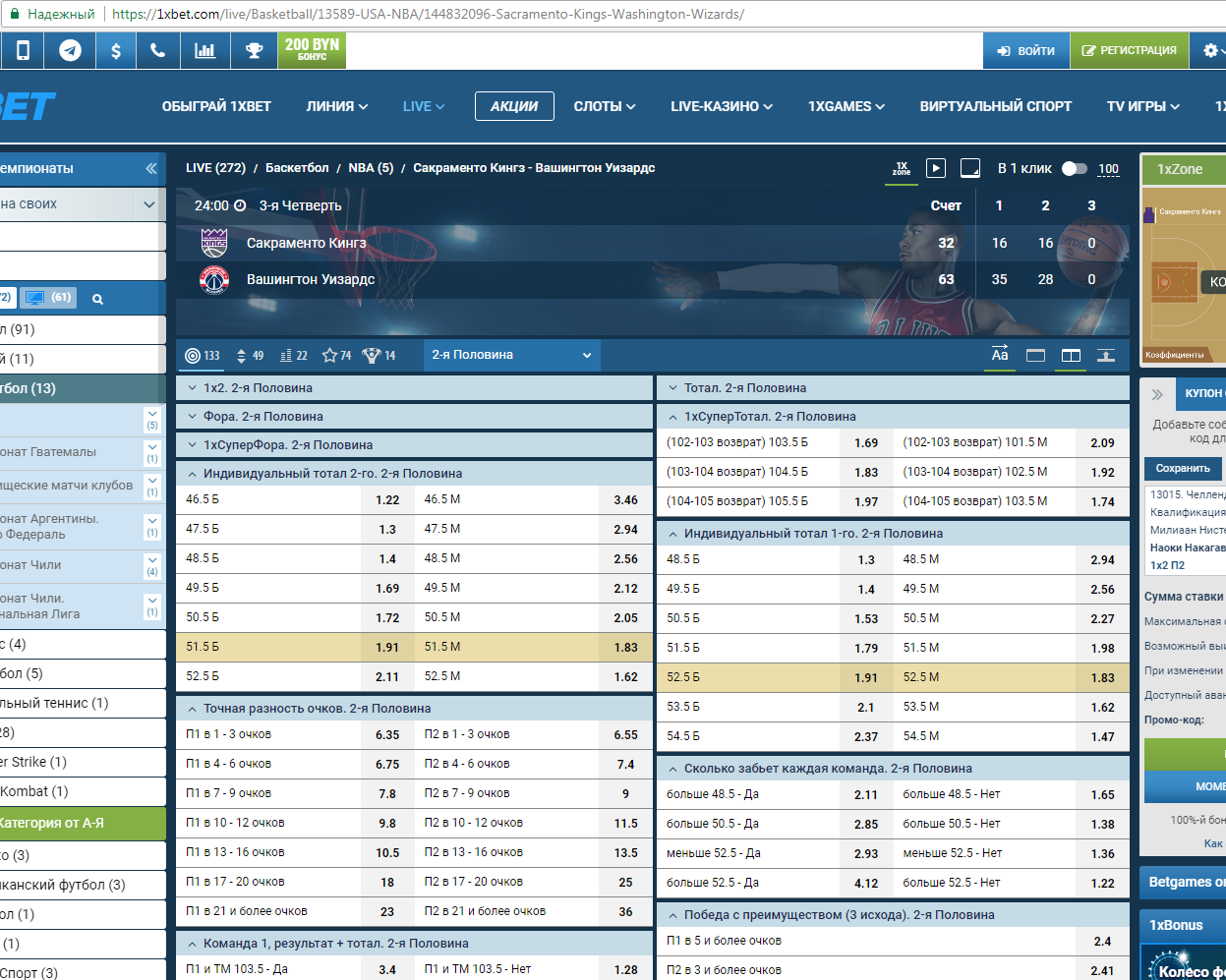Open the ЛИНИЯ menu
This screenshot has width=1226, height=980.
[x=337, y=106]
